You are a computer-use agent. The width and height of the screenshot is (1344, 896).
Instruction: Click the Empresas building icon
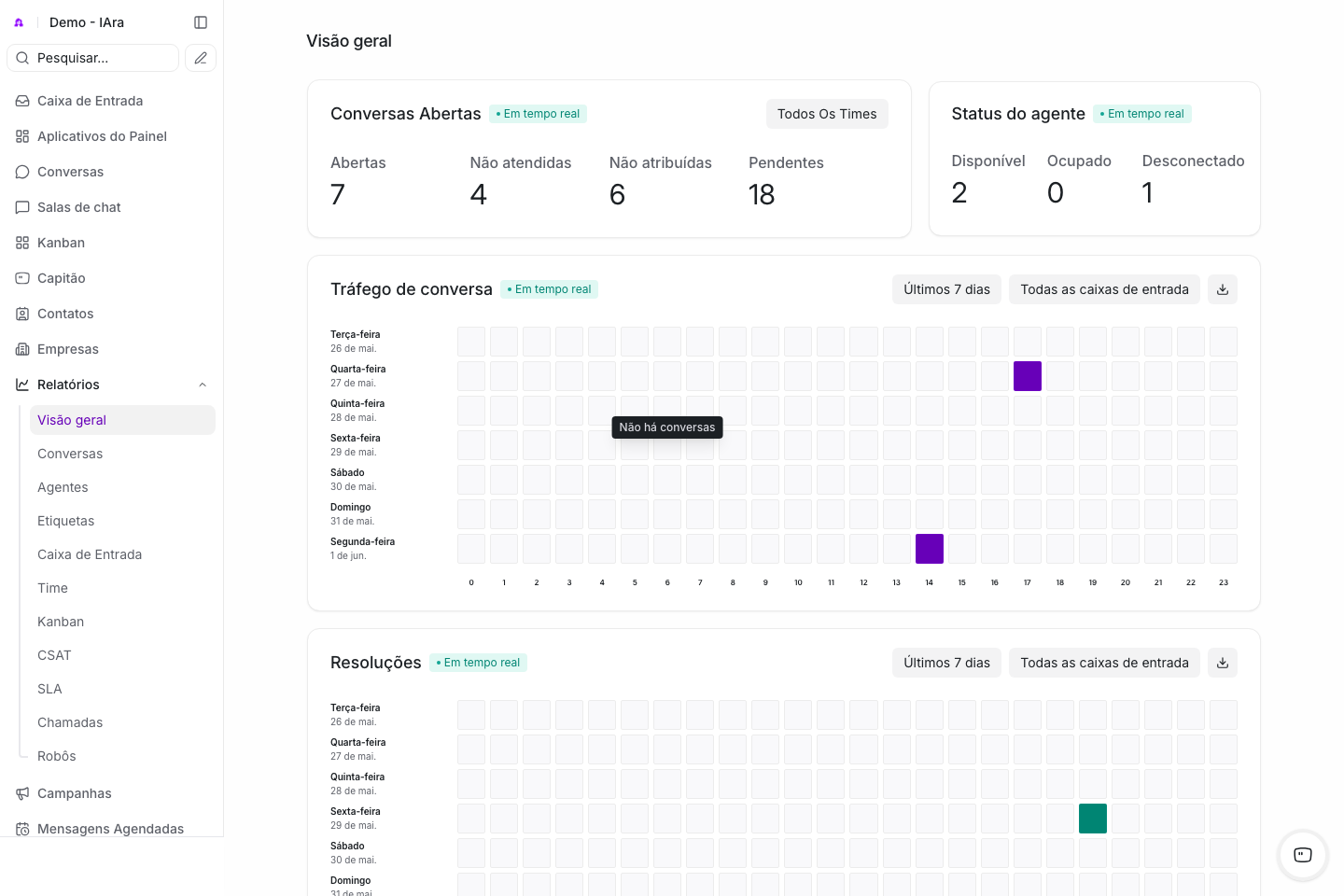(x=22, y=349)
